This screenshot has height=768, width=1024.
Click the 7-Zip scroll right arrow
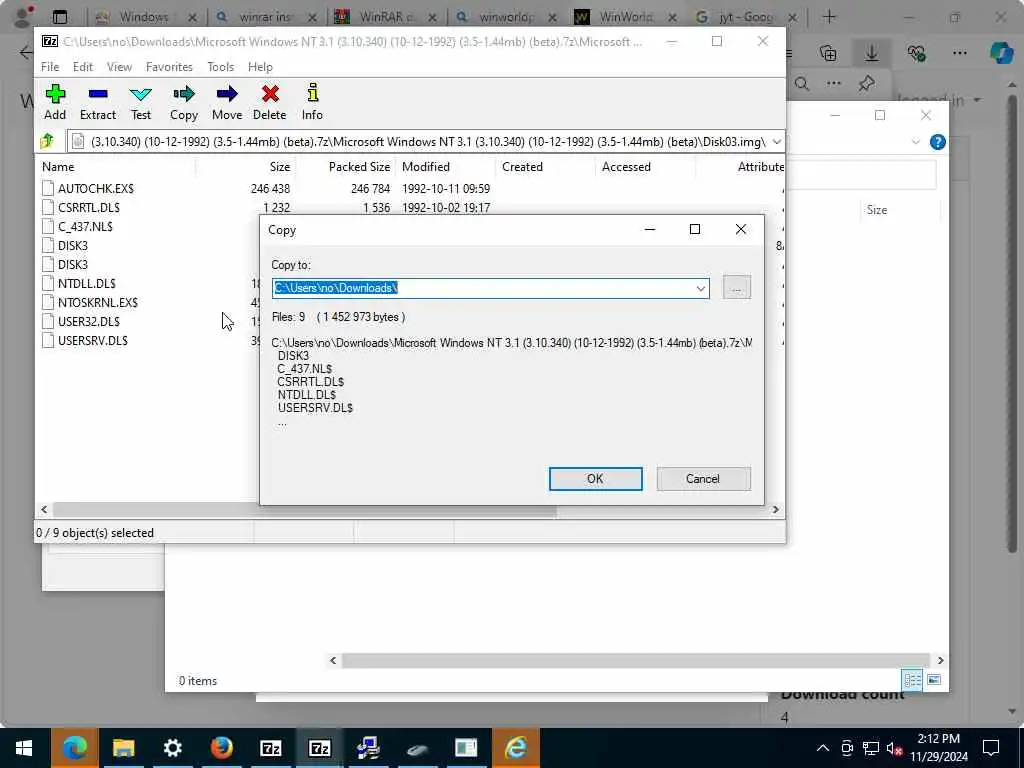(x=775, y=509)
